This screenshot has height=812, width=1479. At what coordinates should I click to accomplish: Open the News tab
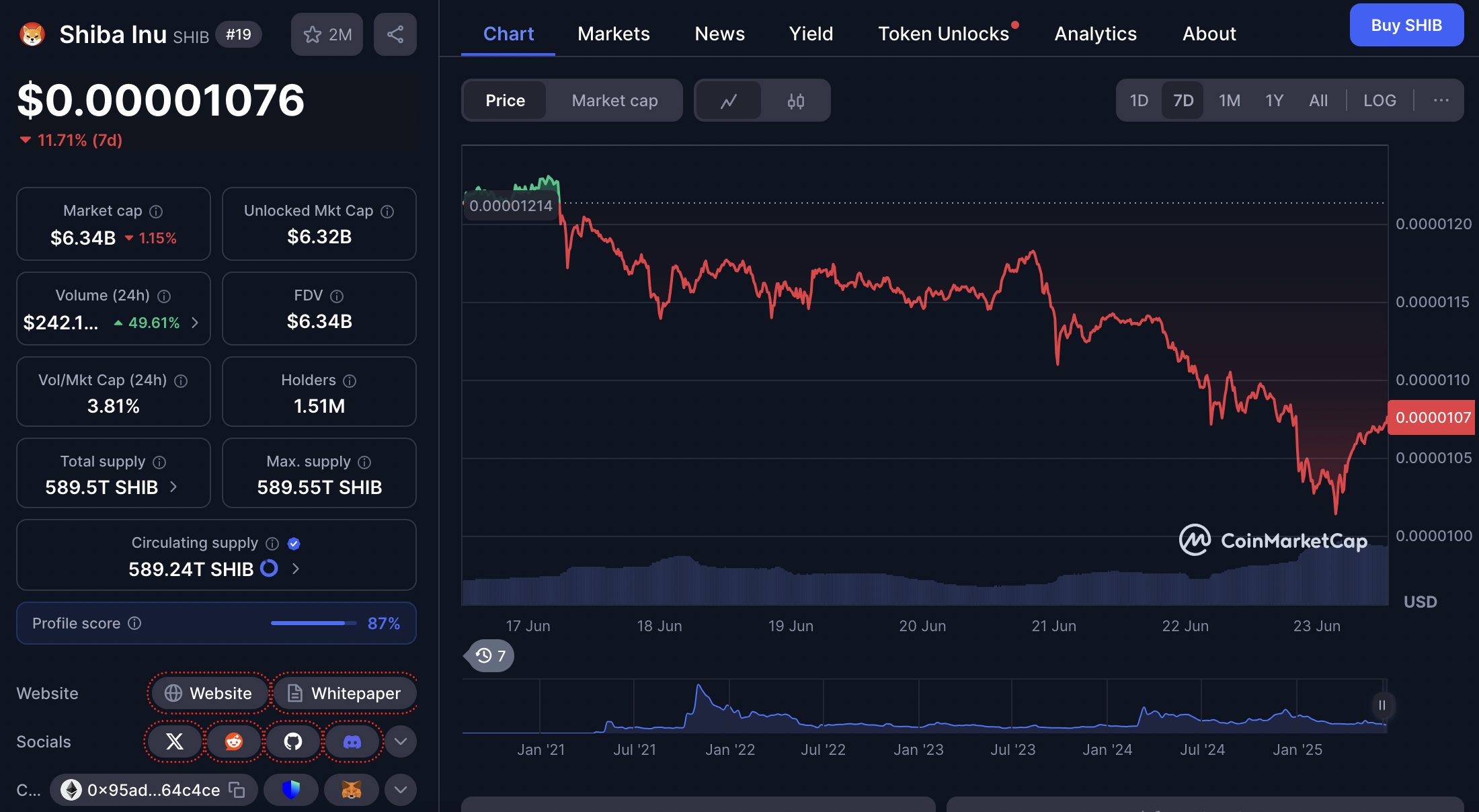click(719, 34)
